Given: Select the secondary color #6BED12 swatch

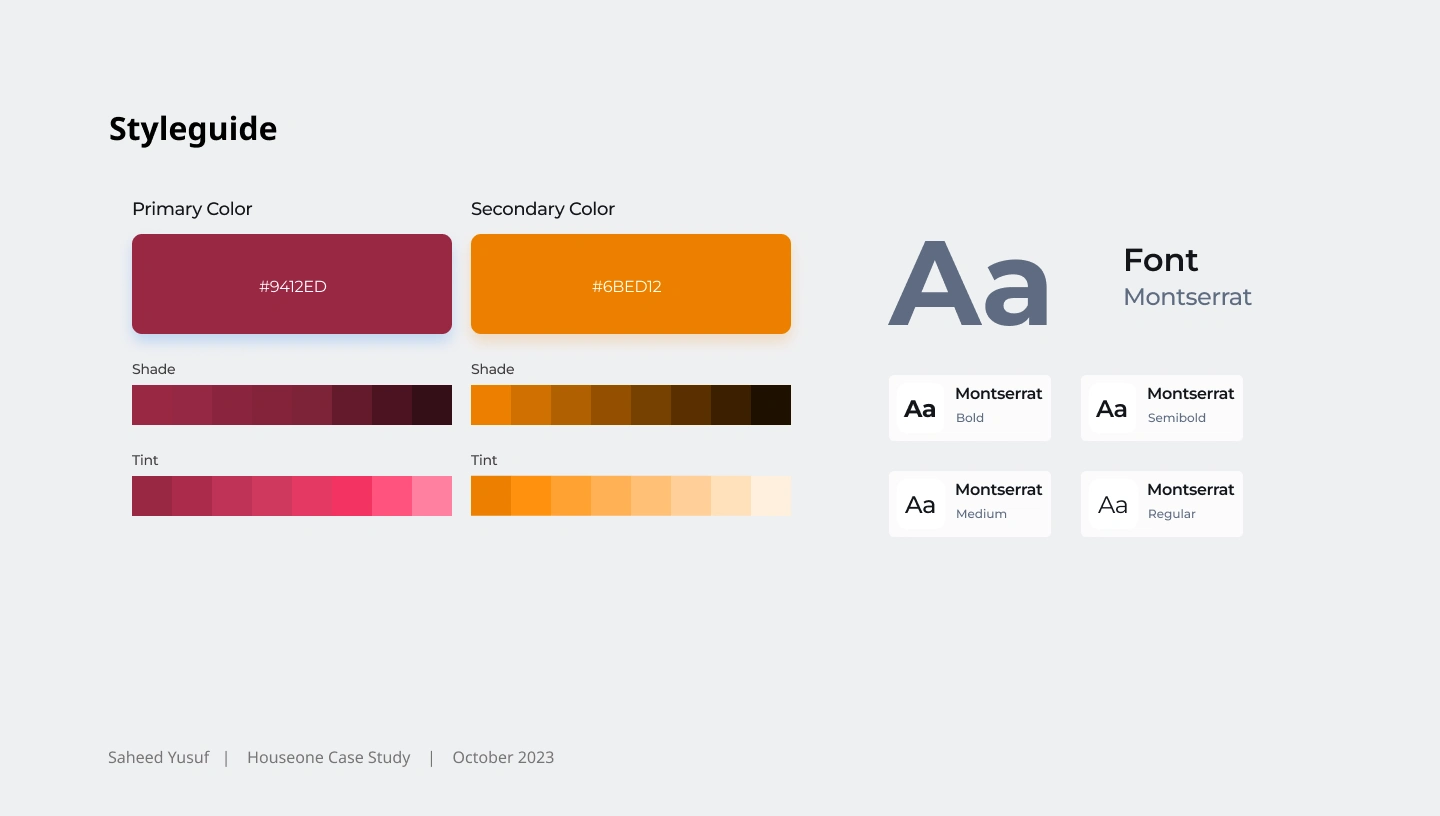Looking at the screenshot, I should pyautogui.click(x=631, y=284).
